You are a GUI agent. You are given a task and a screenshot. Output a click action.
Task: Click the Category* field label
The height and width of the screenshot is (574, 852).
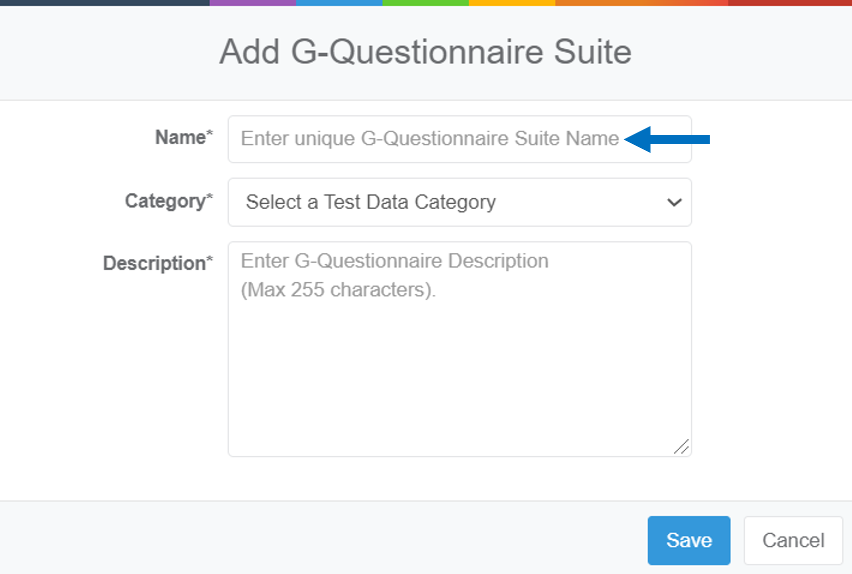coord(168,201)
